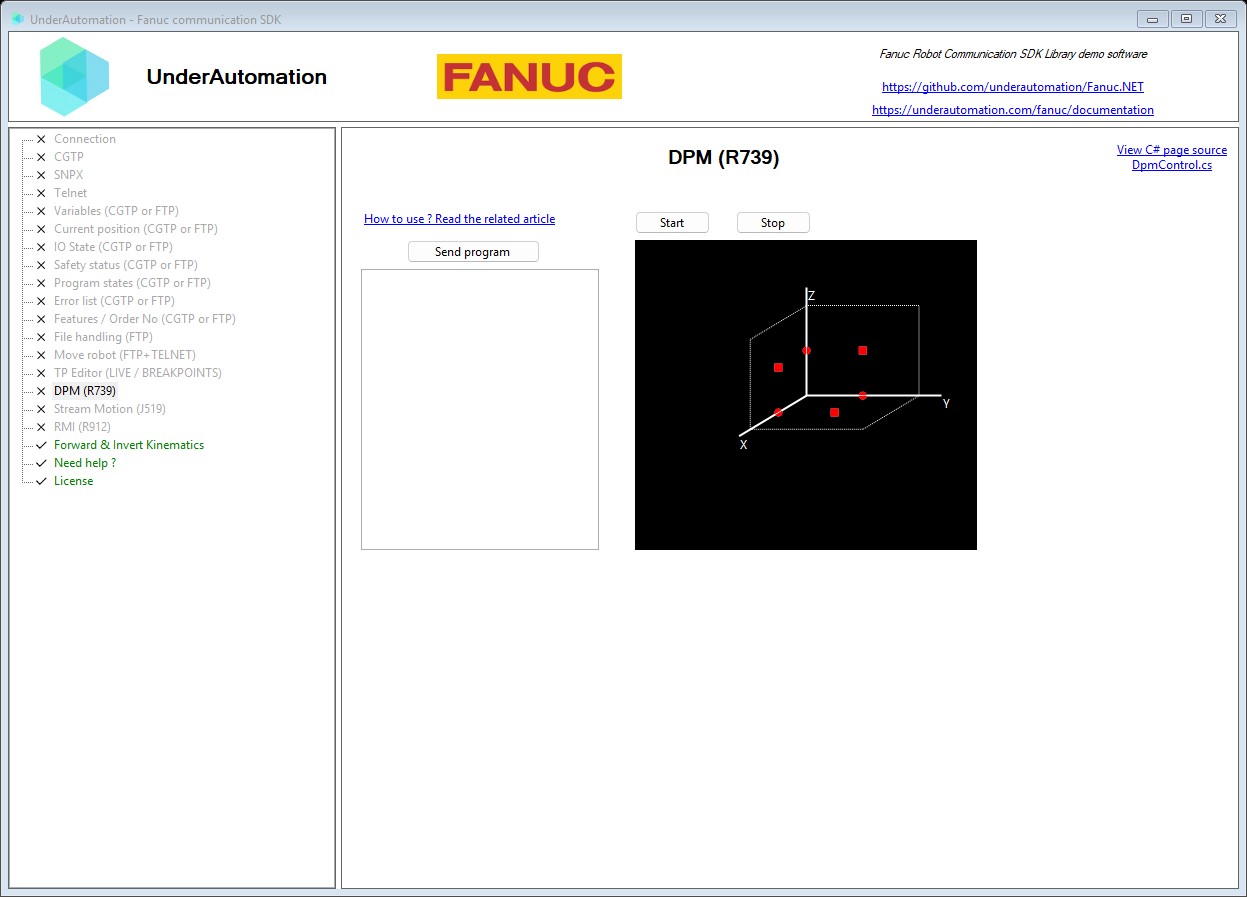This screenshot has width=1247, height=897.
Task: Click the checkmark icon beside License
Action: pos(41,481)
